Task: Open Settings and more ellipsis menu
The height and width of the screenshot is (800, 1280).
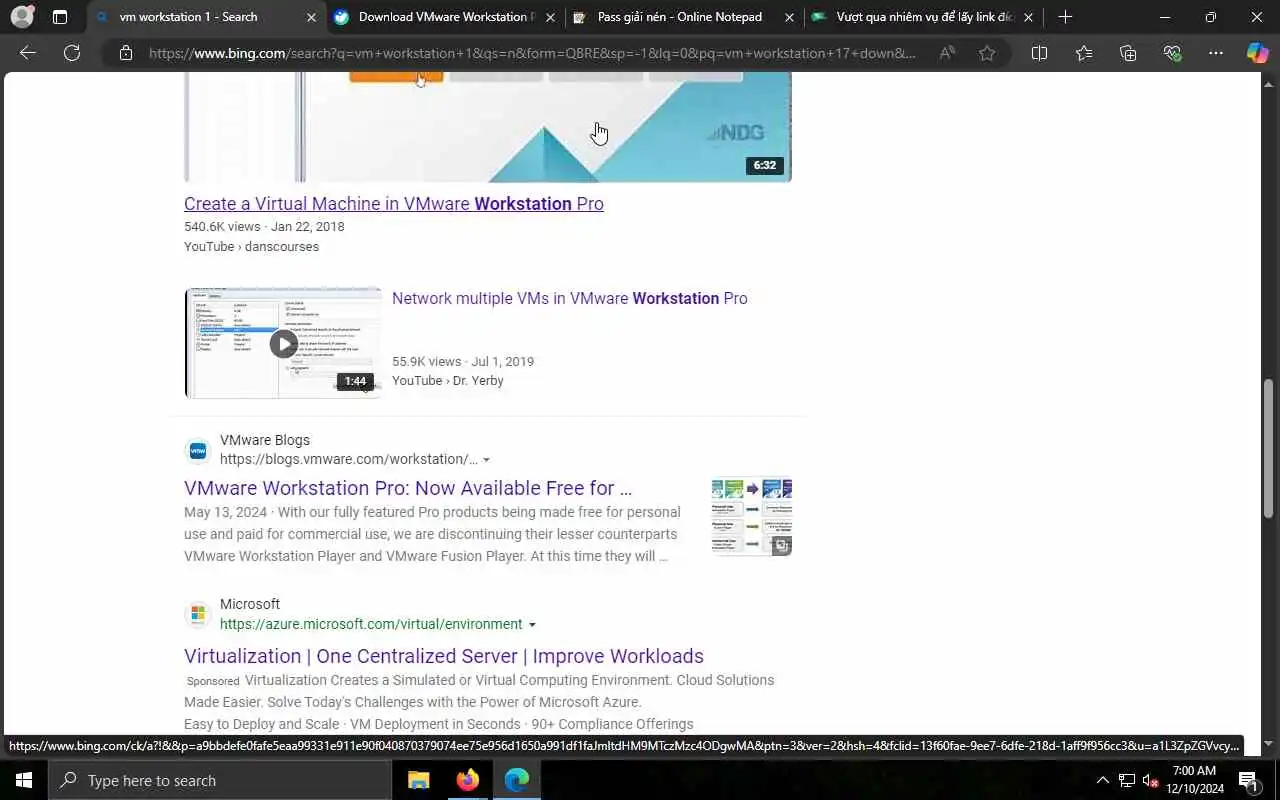Action: pyautogui.click(x=1216, y=53)
